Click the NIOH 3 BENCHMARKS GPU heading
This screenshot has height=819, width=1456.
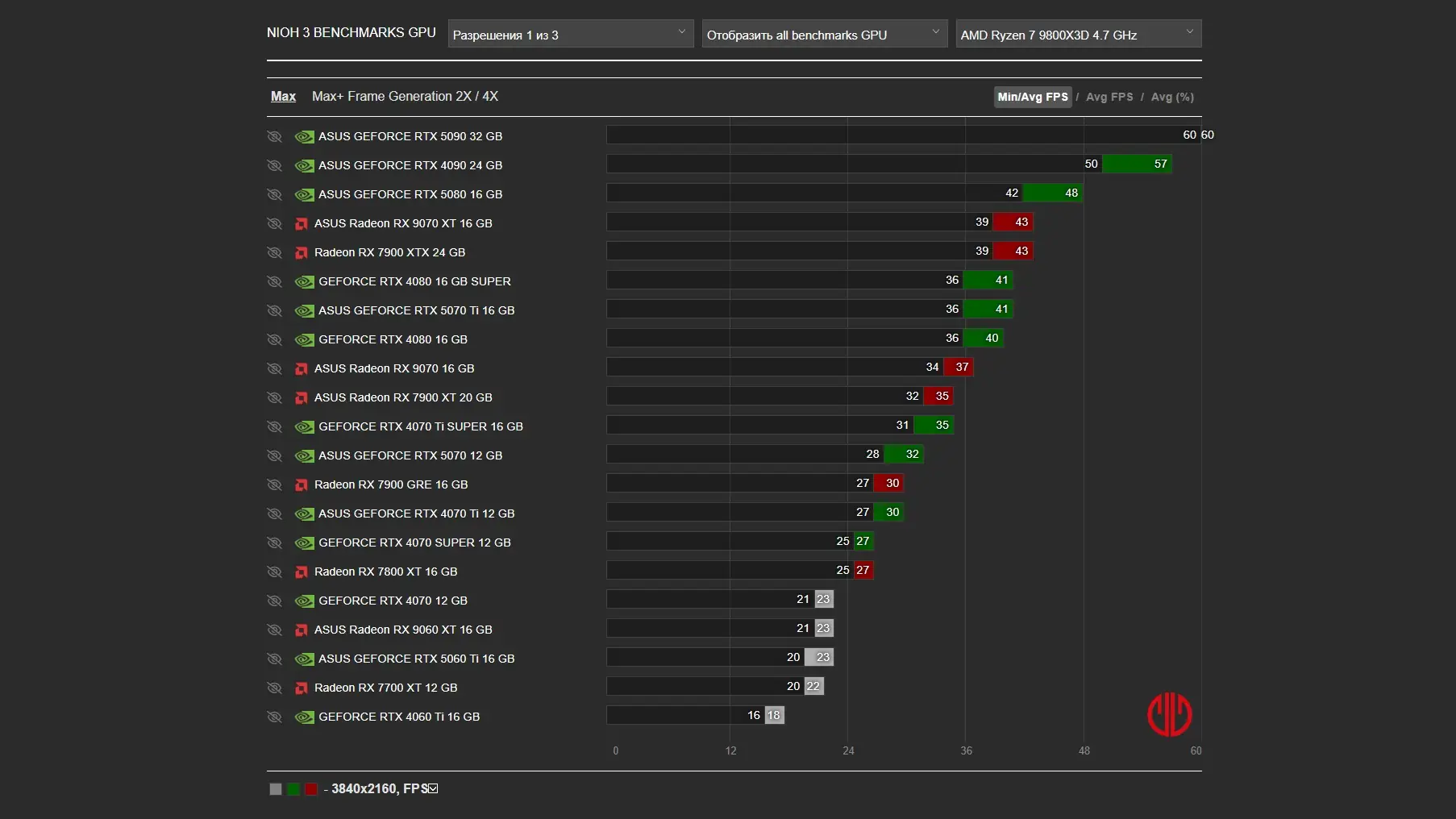352,33
